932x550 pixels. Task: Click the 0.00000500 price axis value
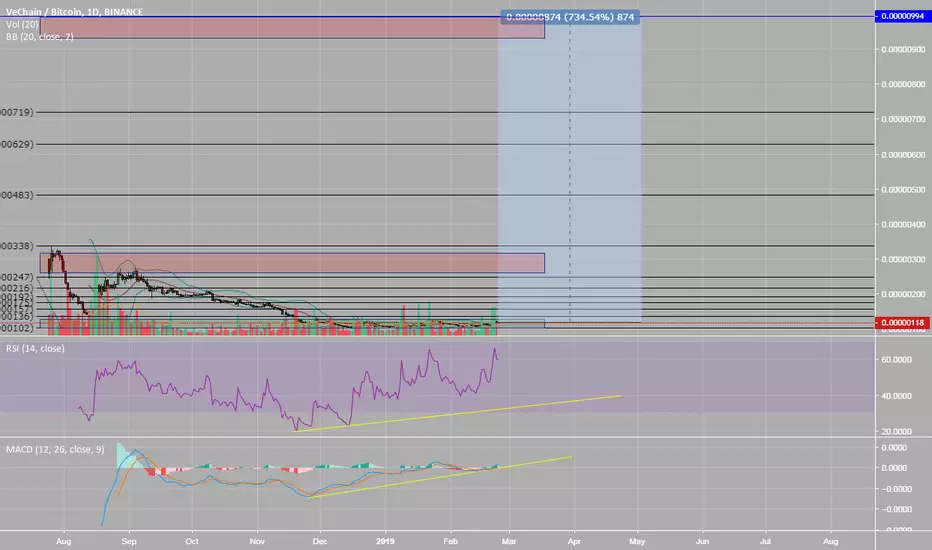click(903, 190)
